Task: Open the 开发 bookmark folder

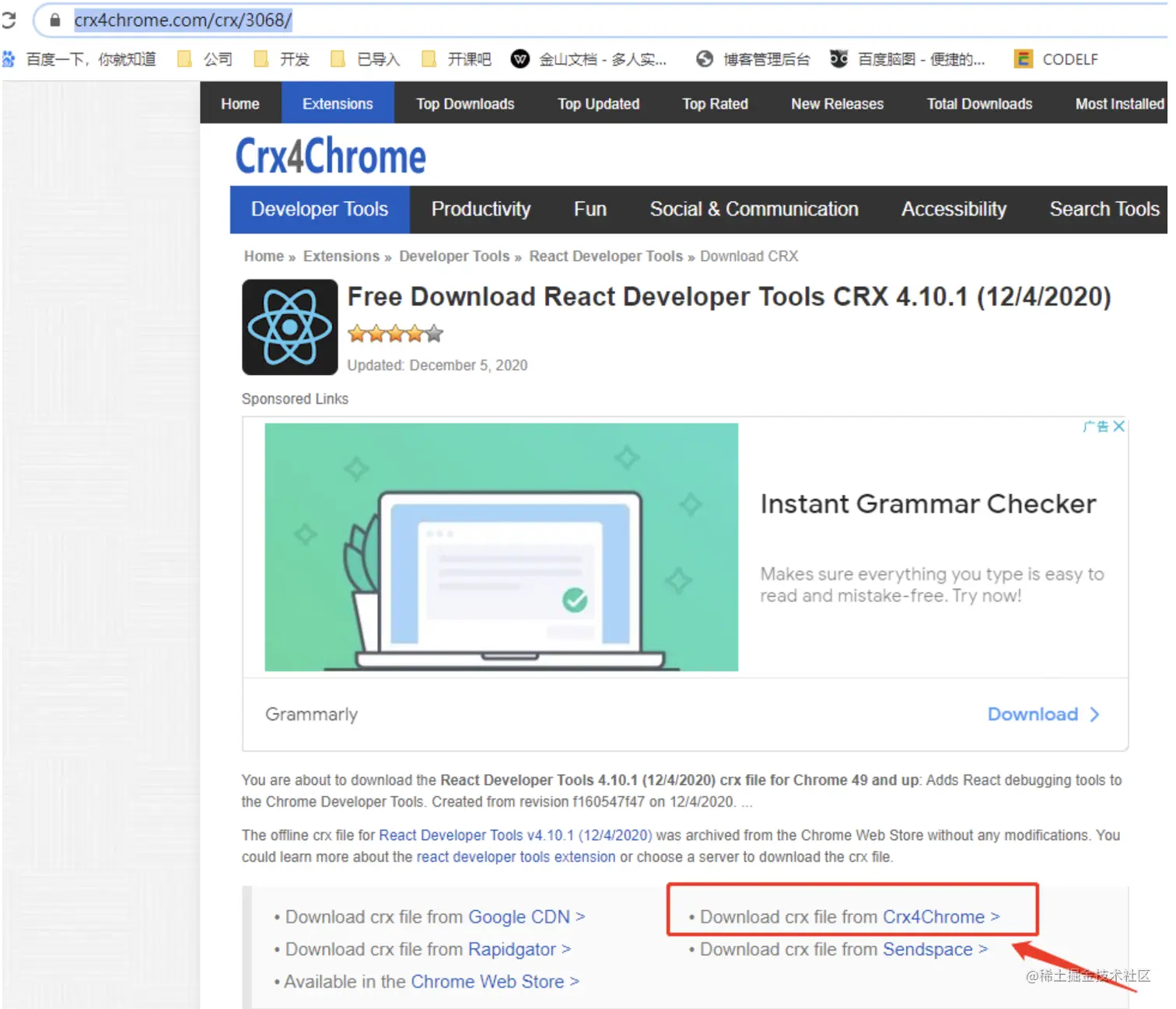Action: point(282,59)
